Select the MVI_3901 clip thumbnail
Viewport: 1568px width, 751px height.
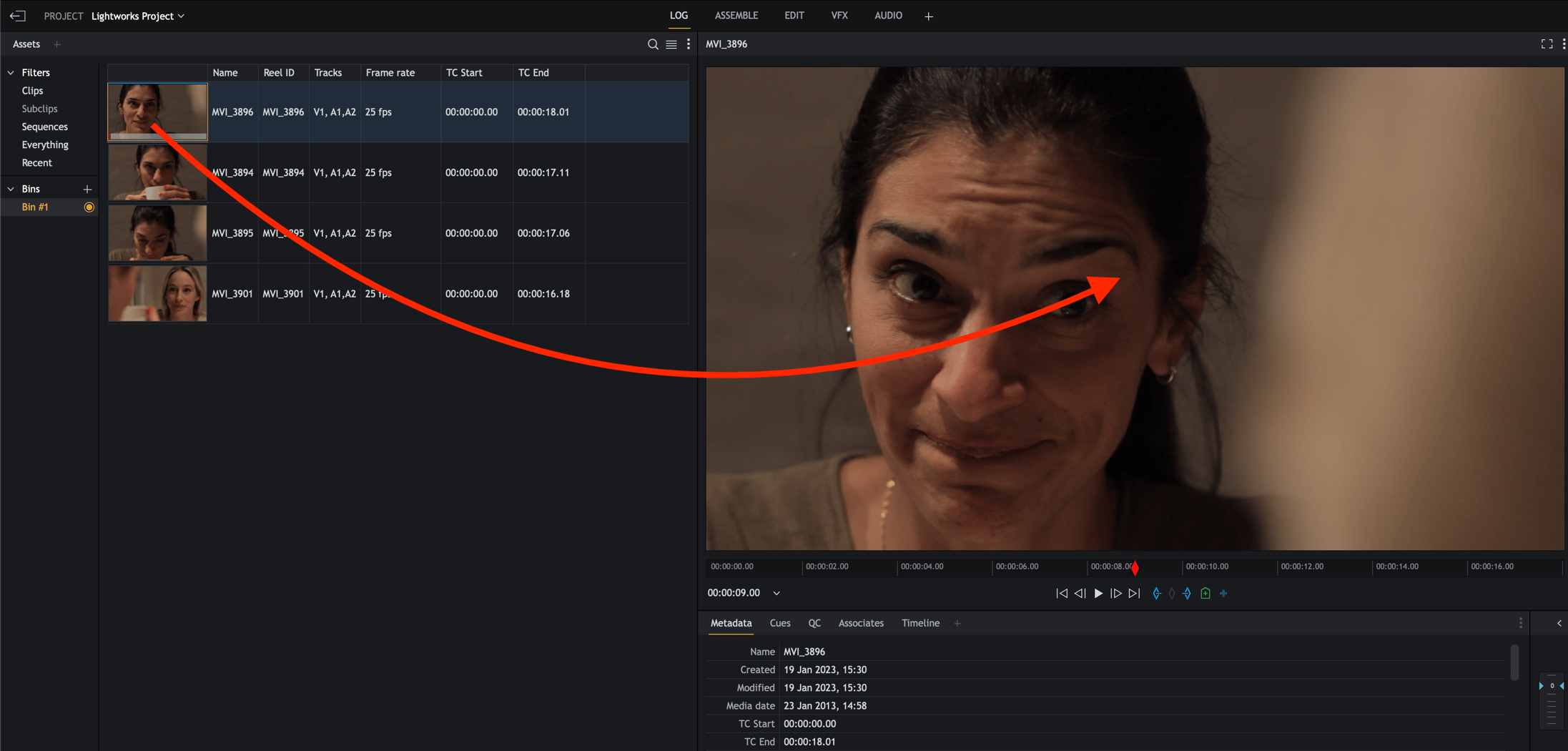coord(157,294)
